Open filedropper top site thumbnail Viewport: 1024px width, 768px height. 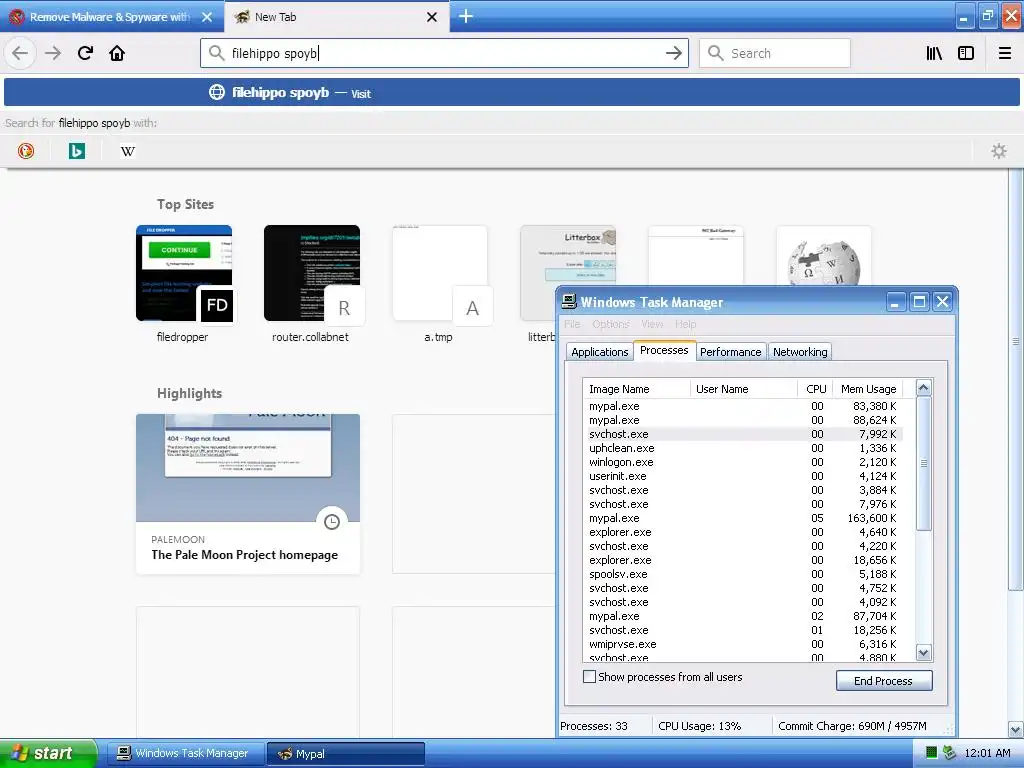tap(184, 273)
